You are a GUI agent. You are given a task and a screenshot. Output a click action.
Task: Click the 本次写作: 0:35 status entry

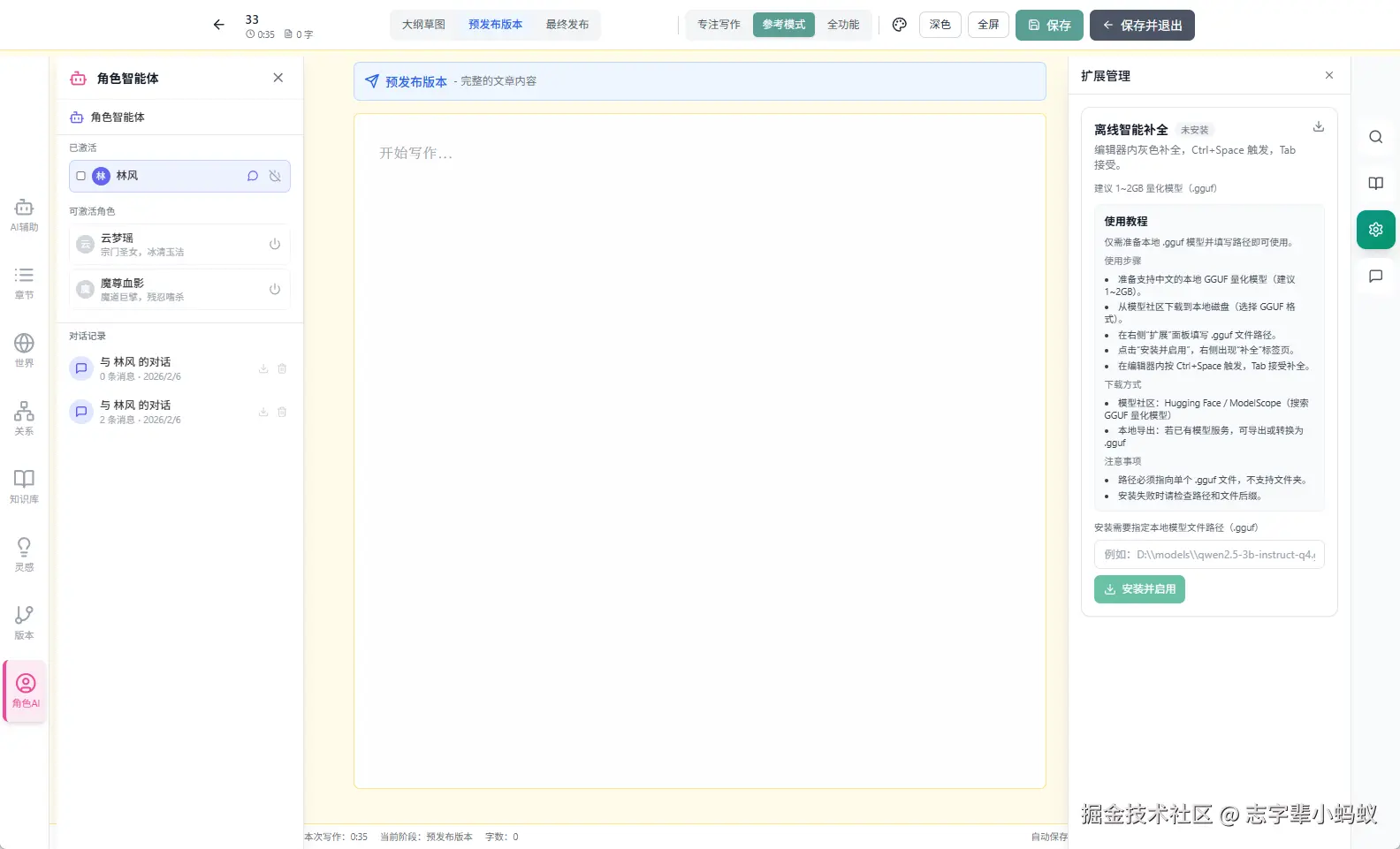(336, 837)
